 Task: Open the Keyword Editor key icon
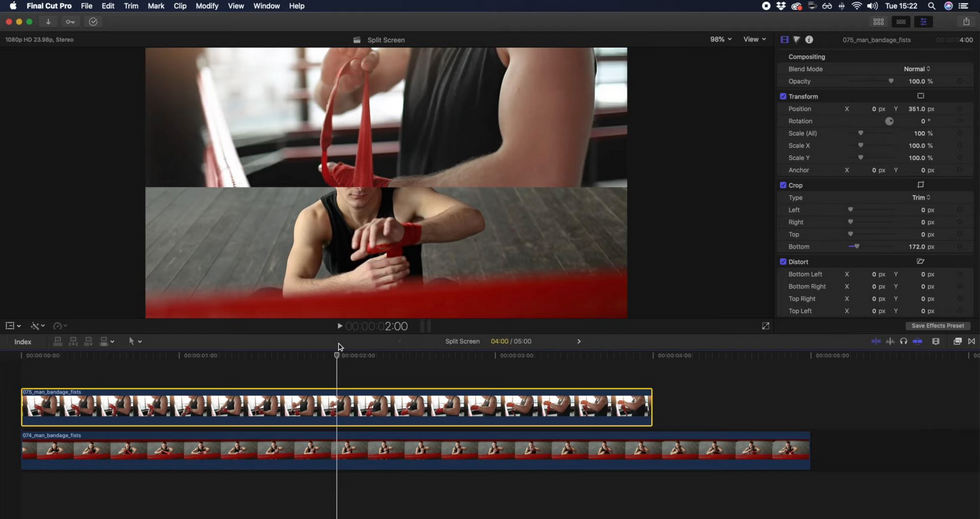(70, 21)
